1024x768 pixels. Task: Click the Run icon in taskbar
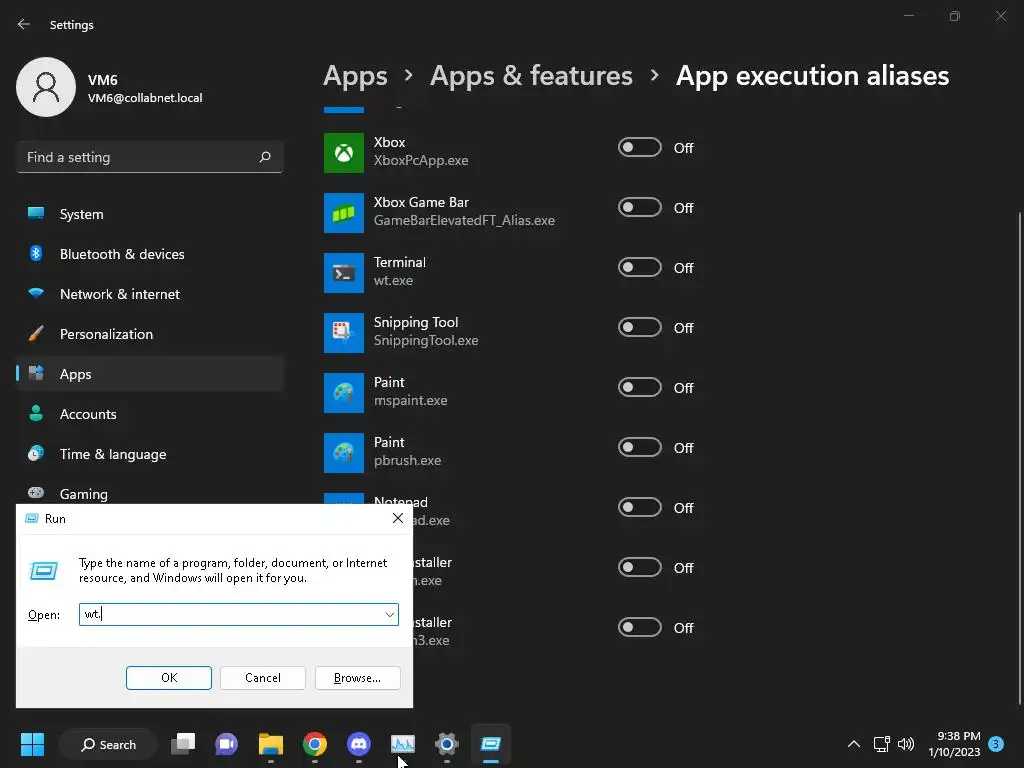[x=490, y=744]
